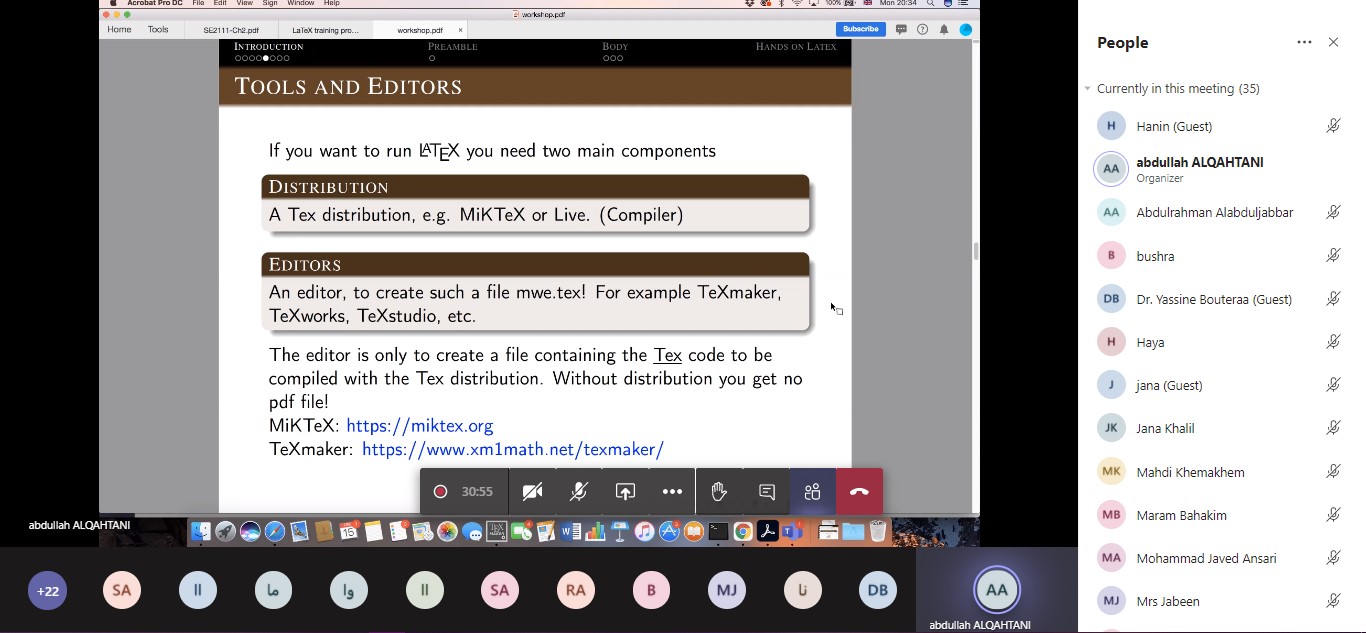This screenshot has height=633, width=1366.
Task: Show the meeting chat conversation
Action: (767, 492)
